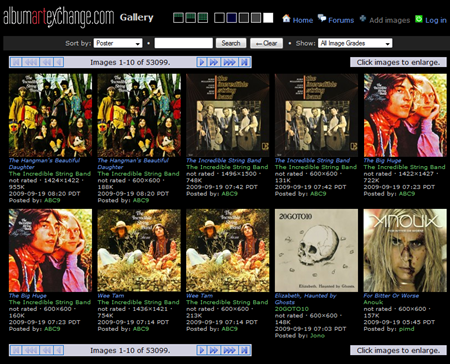Enlarge The Big Huge 1422×1427 cover
Image resolution: width=450 pixels, height=364 pixels.
(405, 115)
